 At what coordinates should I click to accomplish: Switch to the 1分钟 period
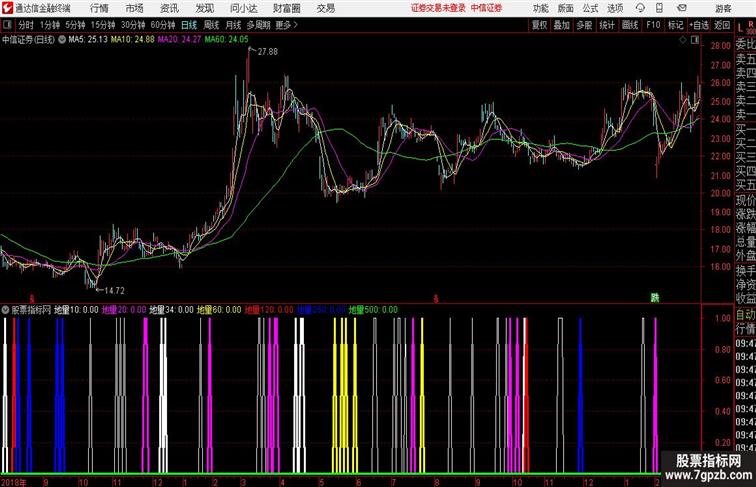coord(49,25)
